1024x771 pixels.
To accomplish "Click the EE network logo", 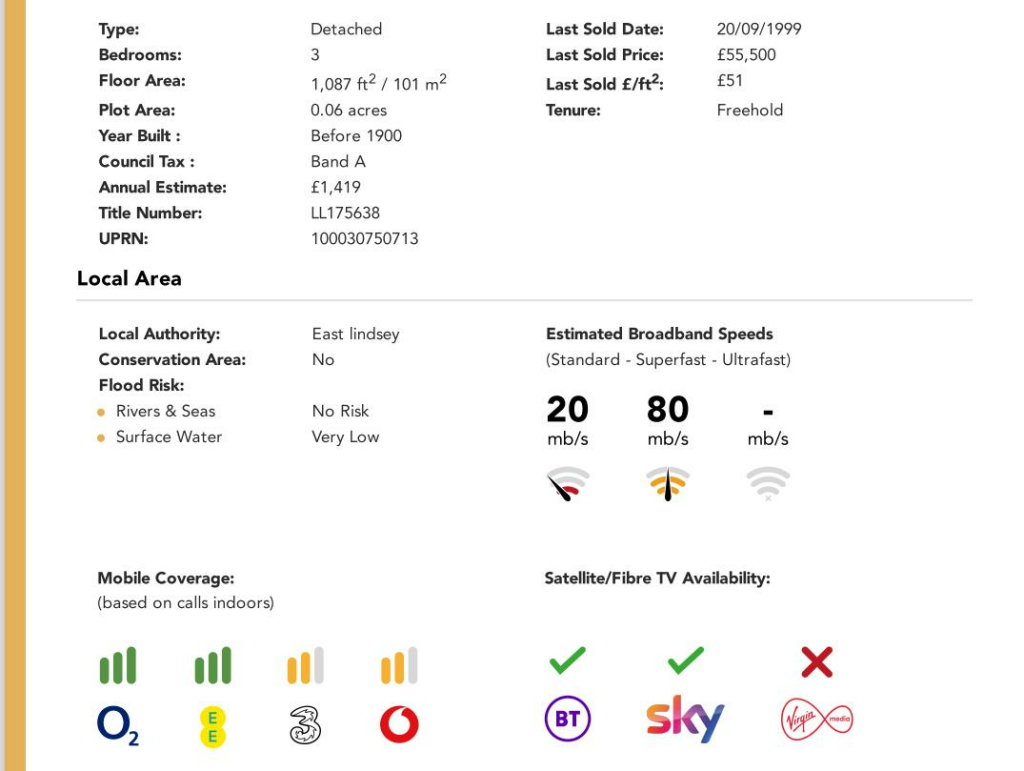I will tap(212, 726).
